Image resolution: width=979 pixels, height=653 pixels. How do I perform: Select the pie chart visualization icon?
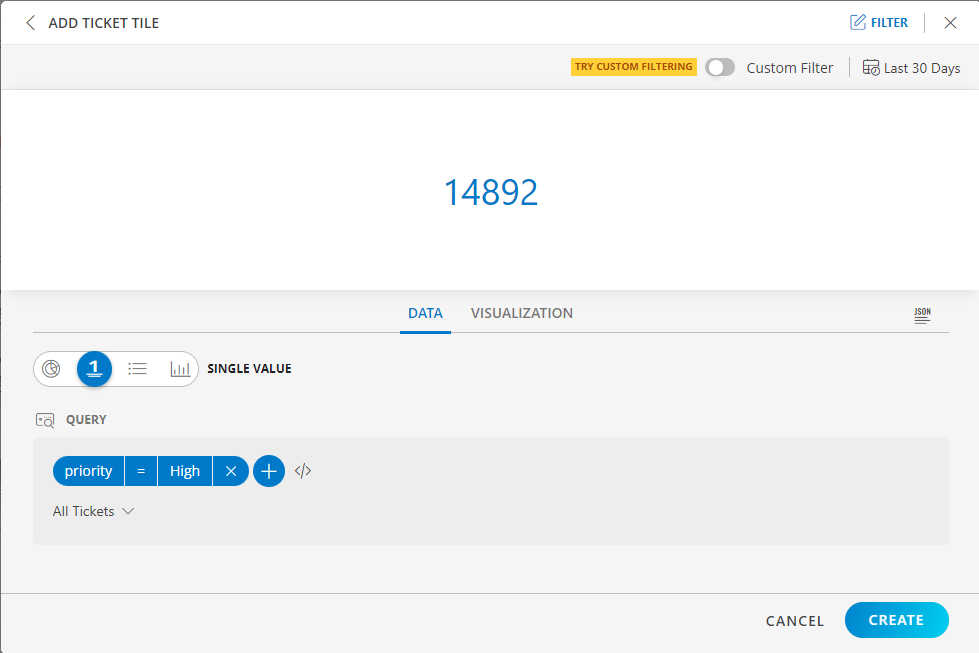(x=53, y=368)
